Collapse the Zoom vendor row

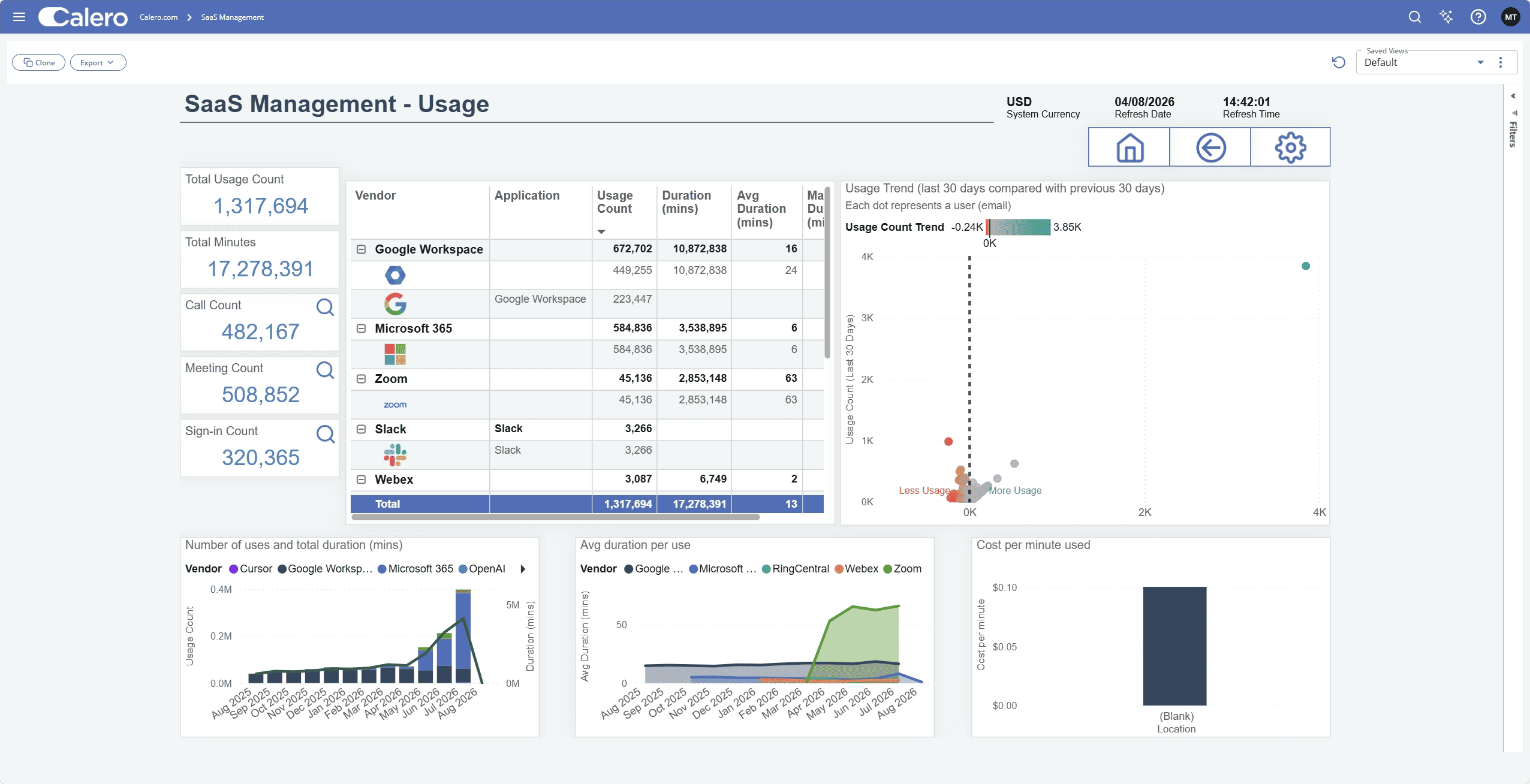(x=362, y=379)
